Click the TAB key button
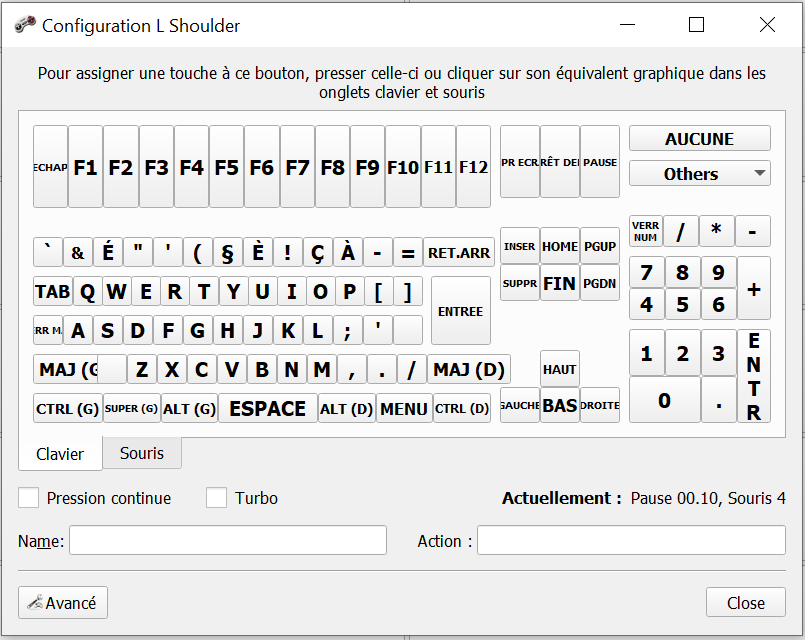This screenshot has height=640, width=805. [52, 292]
